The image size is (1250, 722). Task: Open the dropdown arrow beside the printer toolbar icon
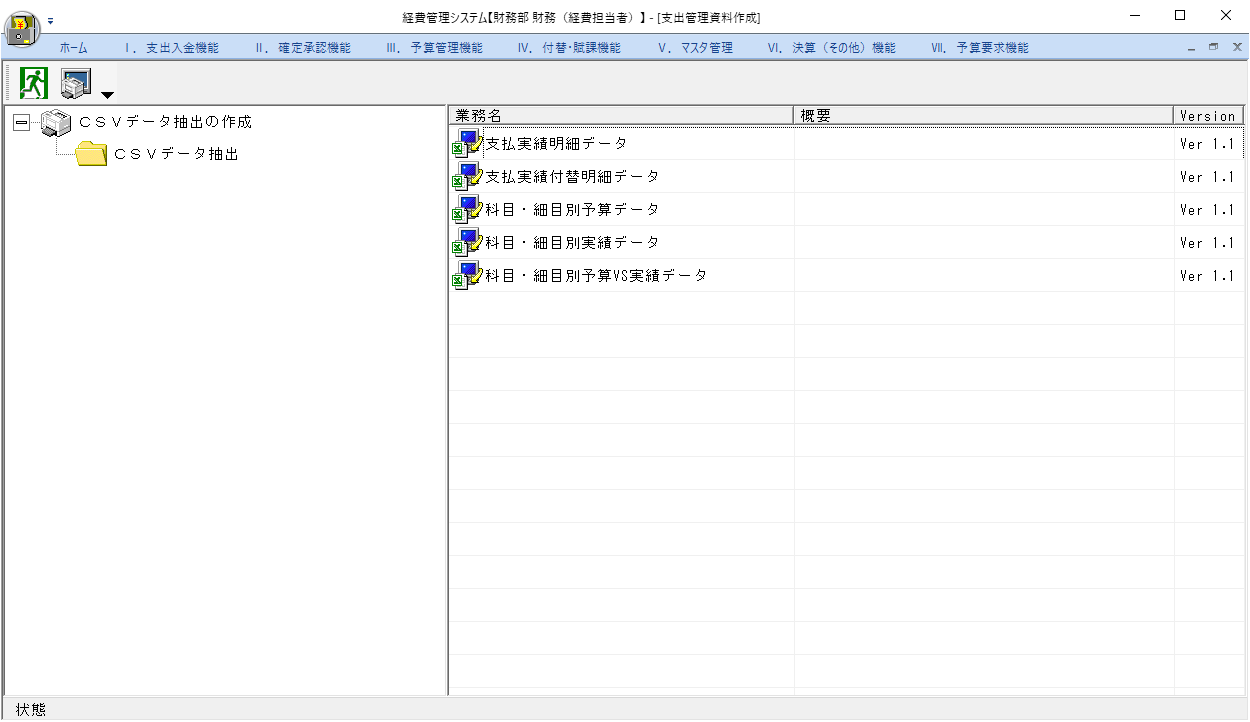click(107, 95)
